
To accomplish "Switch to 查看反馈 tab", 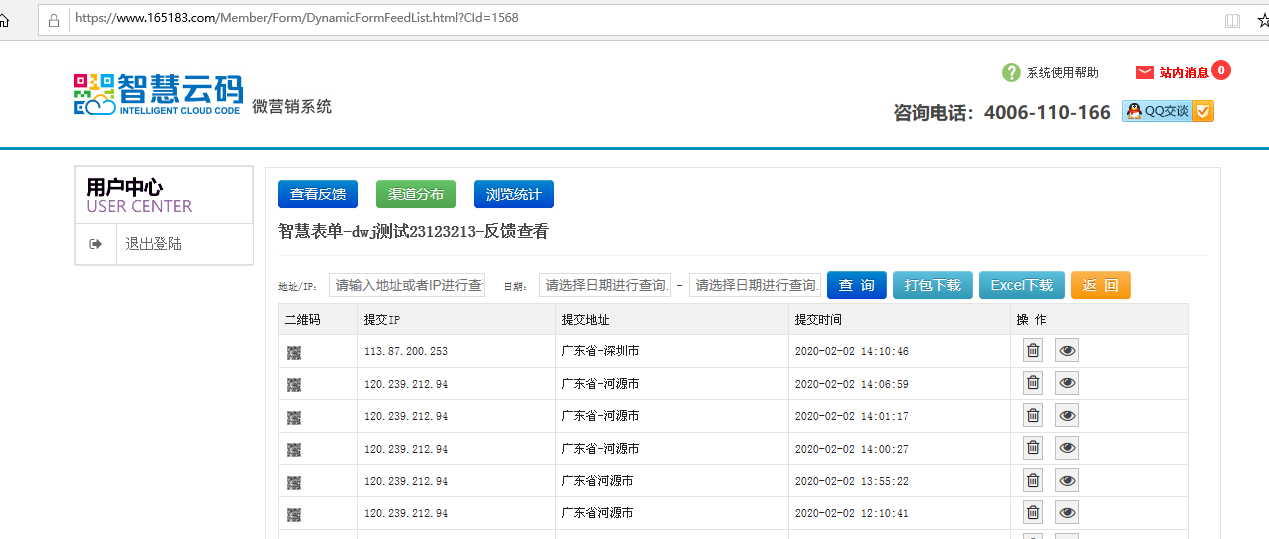I will click(x=318, y=194).
